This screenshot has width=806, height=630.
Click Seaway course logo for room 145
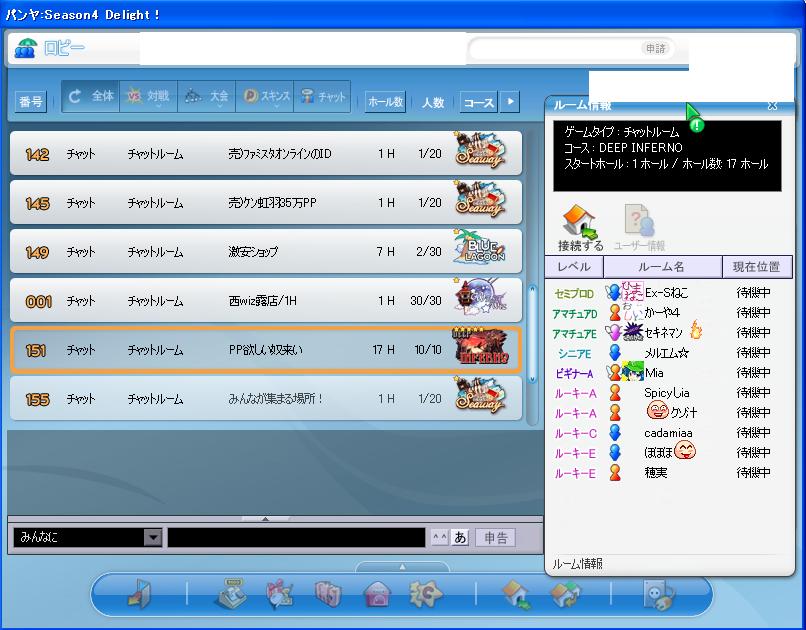(480, 199)
